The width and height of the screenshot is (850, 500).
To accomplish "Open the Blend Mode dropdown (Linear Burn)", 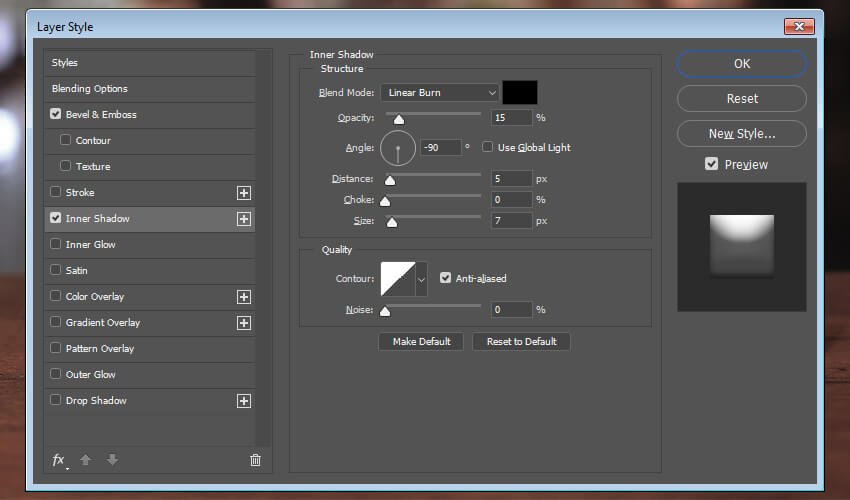I will pos(440,93).
